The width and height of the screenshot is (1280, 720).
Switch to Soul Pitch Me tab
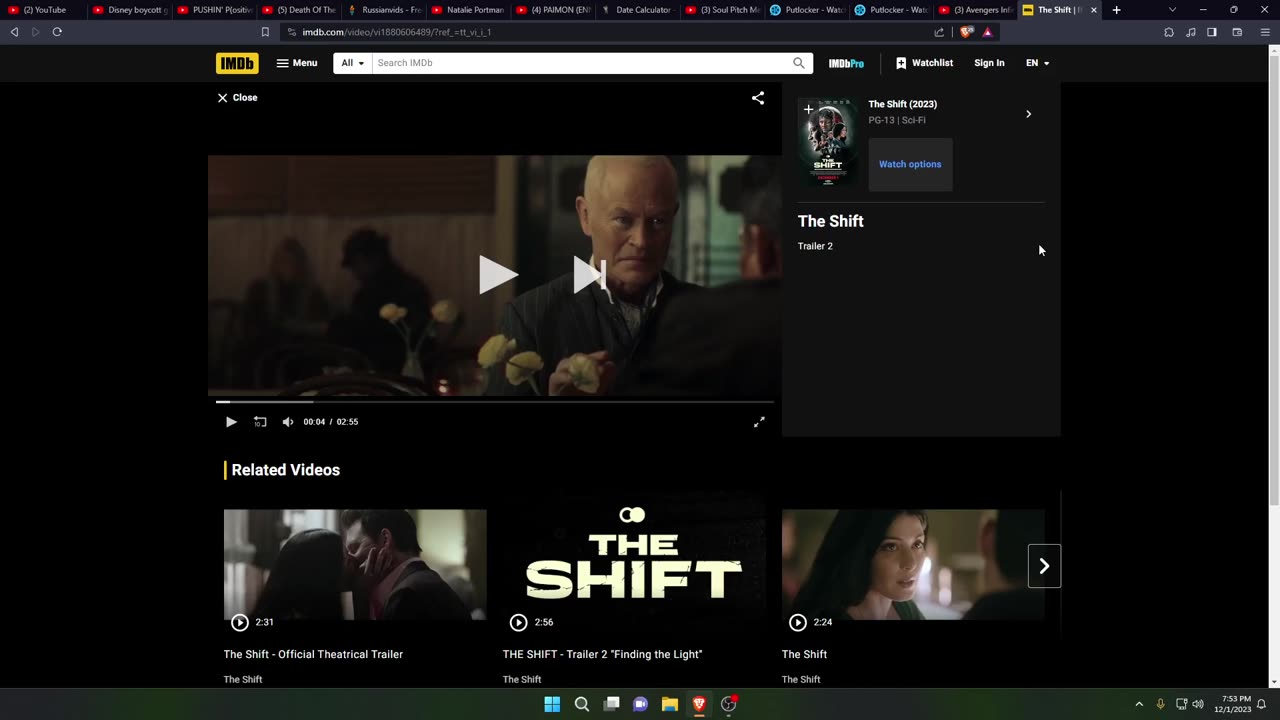click(724, 10)
